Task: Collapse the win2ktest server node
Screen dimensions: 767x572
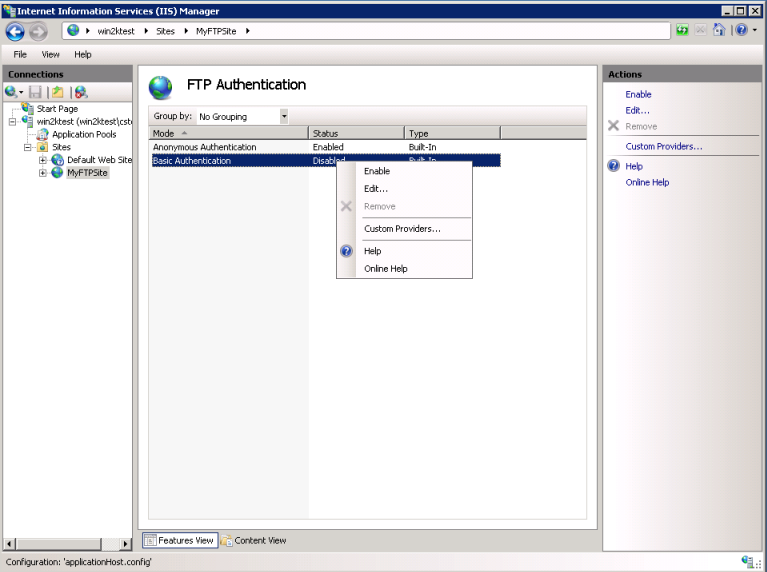Action: click(x=12, y=121)
